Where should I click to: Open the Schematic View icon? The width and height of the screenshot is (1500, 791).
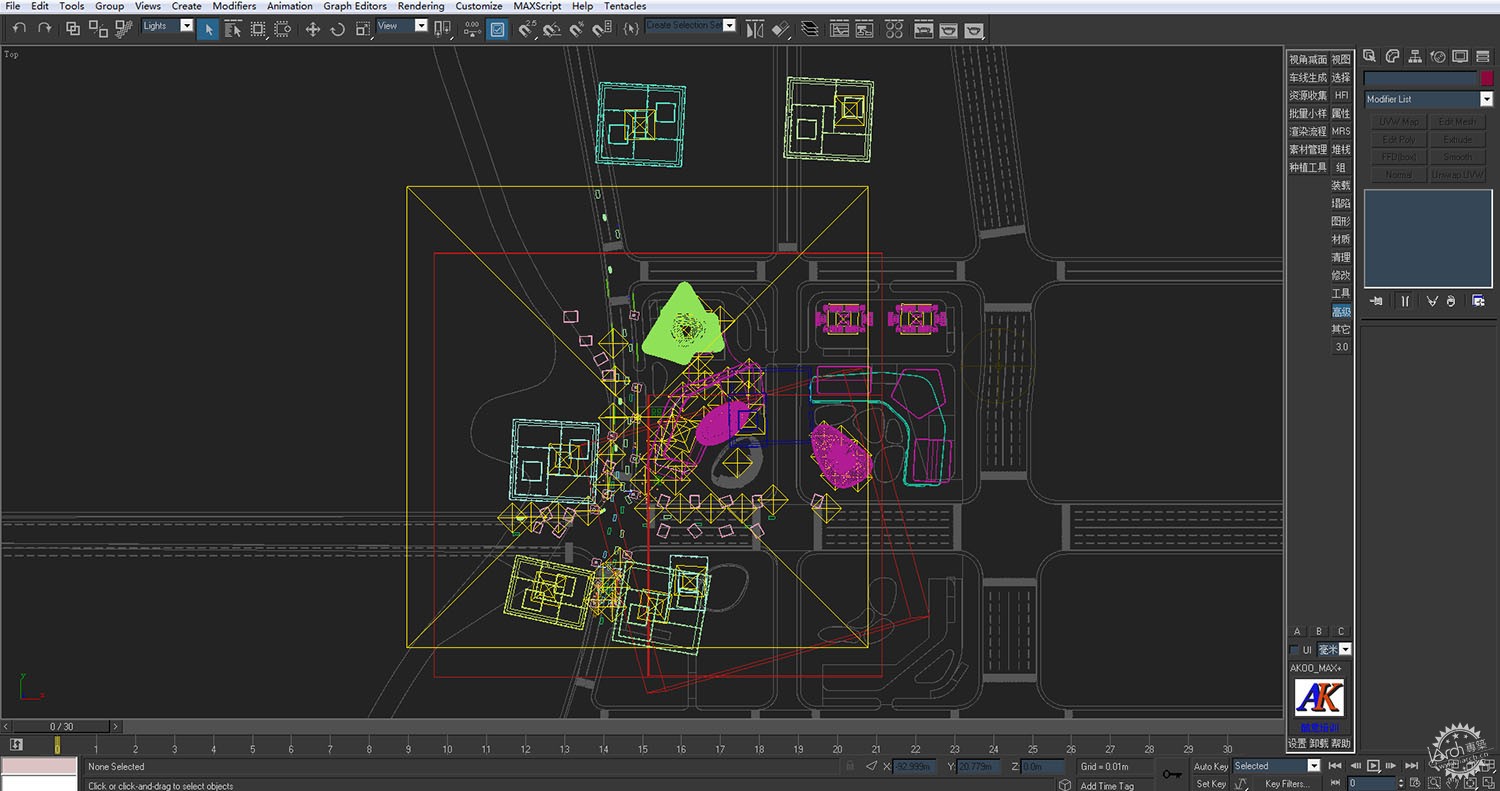[x=866, y=29]
